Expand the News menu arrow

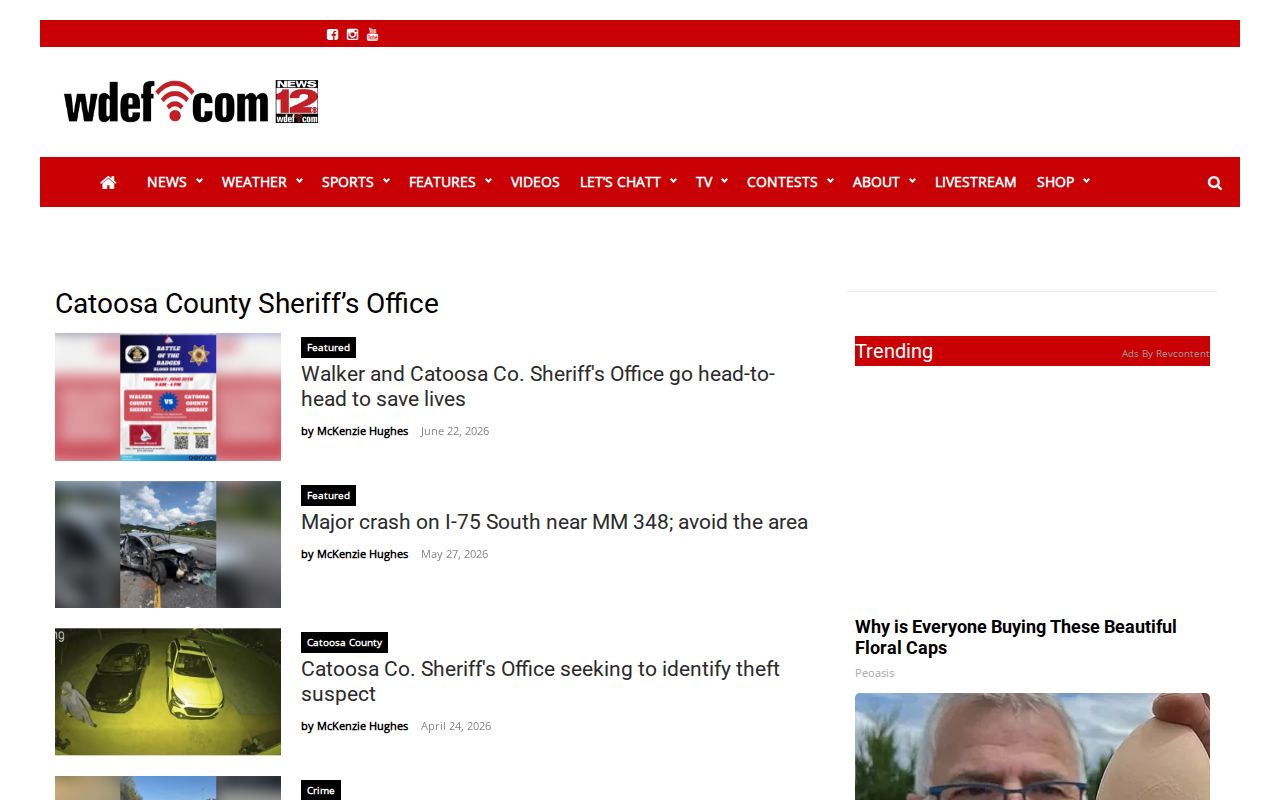(x=199, y=181)
